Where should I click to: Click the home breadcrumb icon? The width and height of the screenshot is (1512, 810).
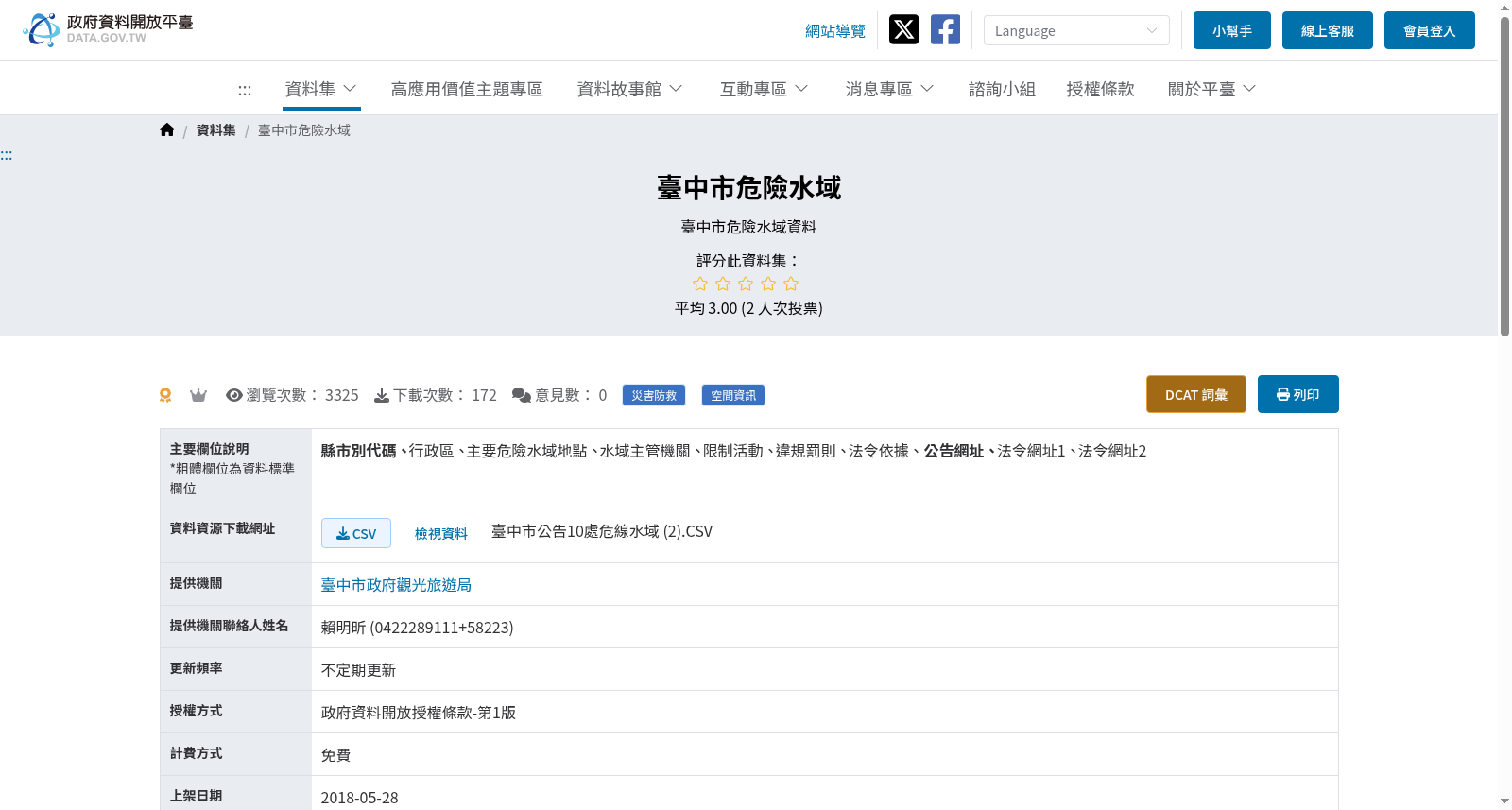coord(167,130)
